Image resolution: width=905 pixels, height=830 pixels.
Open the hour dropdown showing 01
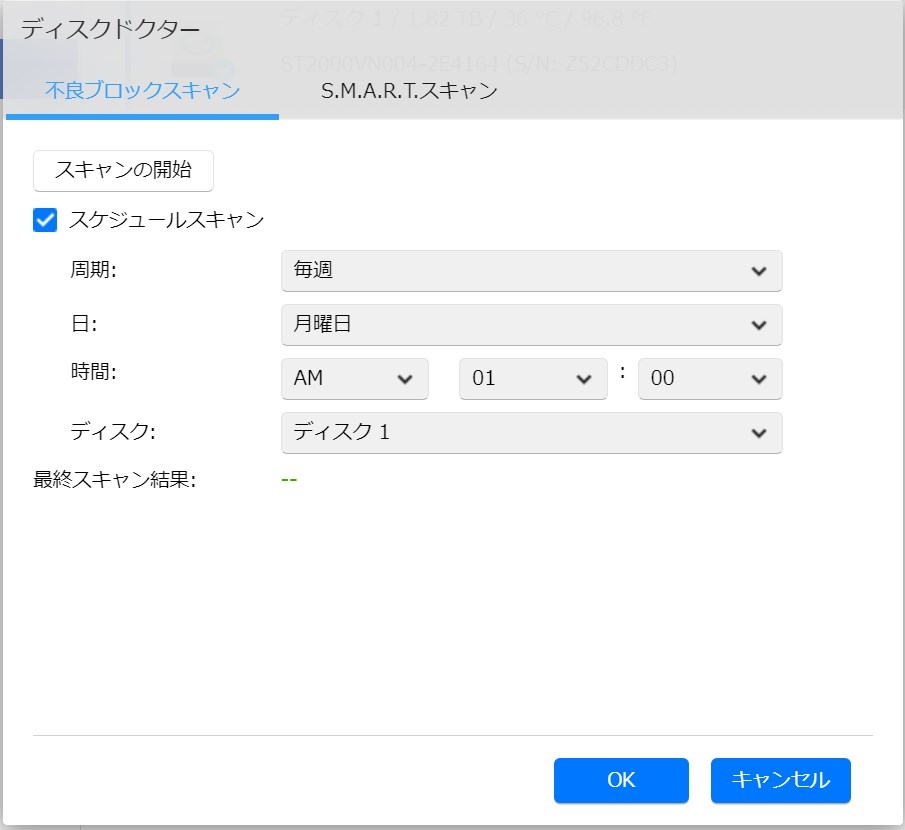(532, 379)
